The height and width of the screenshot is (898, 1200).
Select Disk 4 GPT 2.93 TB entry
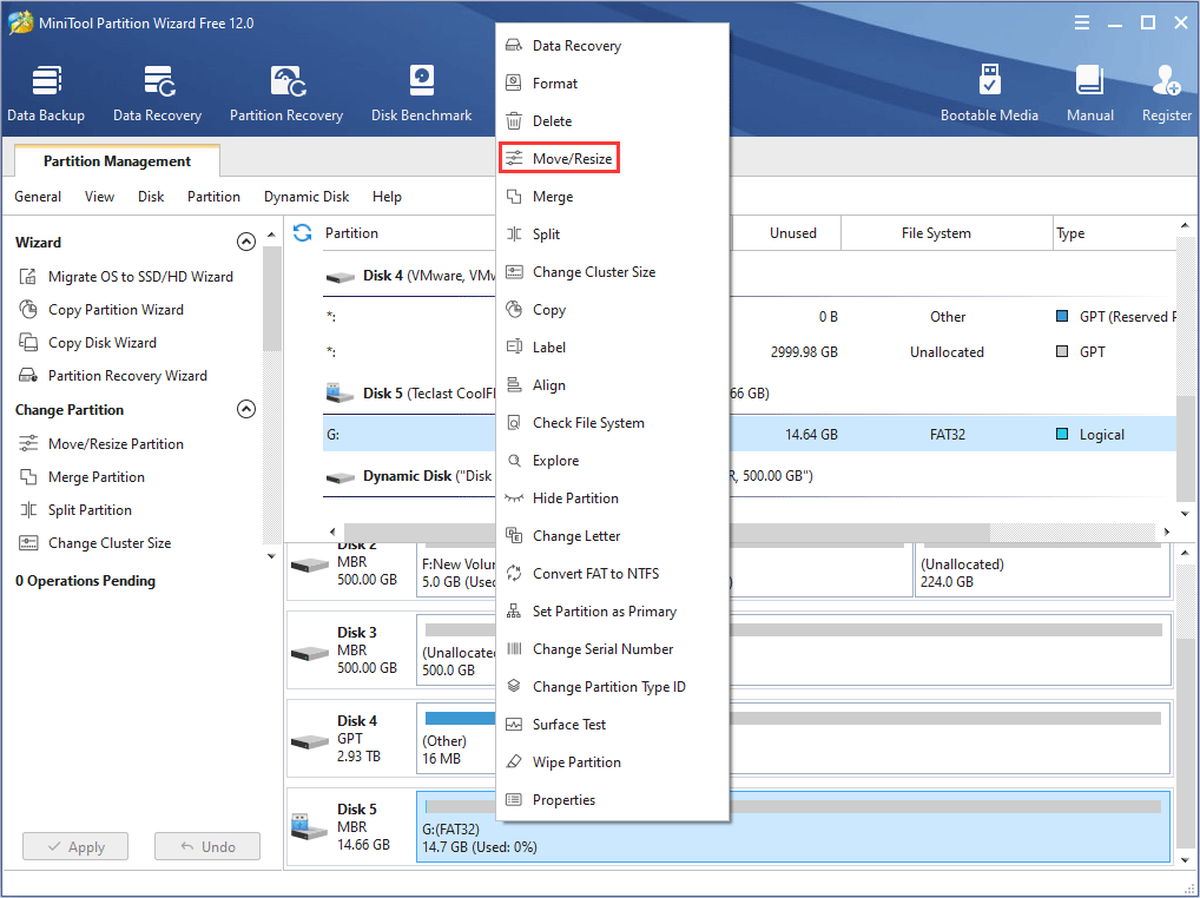[351, 738]
